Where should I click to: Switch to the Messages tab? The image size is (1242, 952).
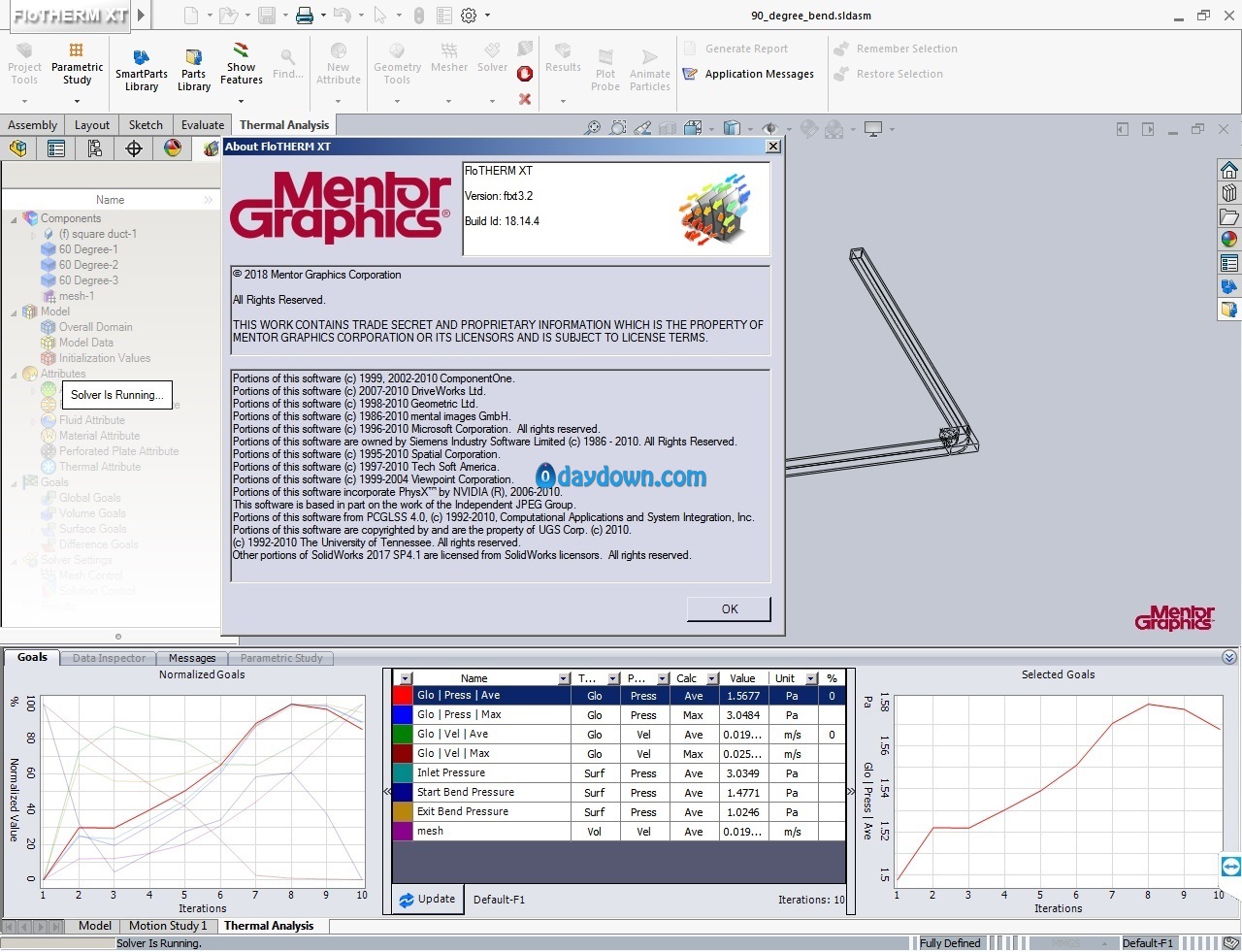tap(192, 658)
